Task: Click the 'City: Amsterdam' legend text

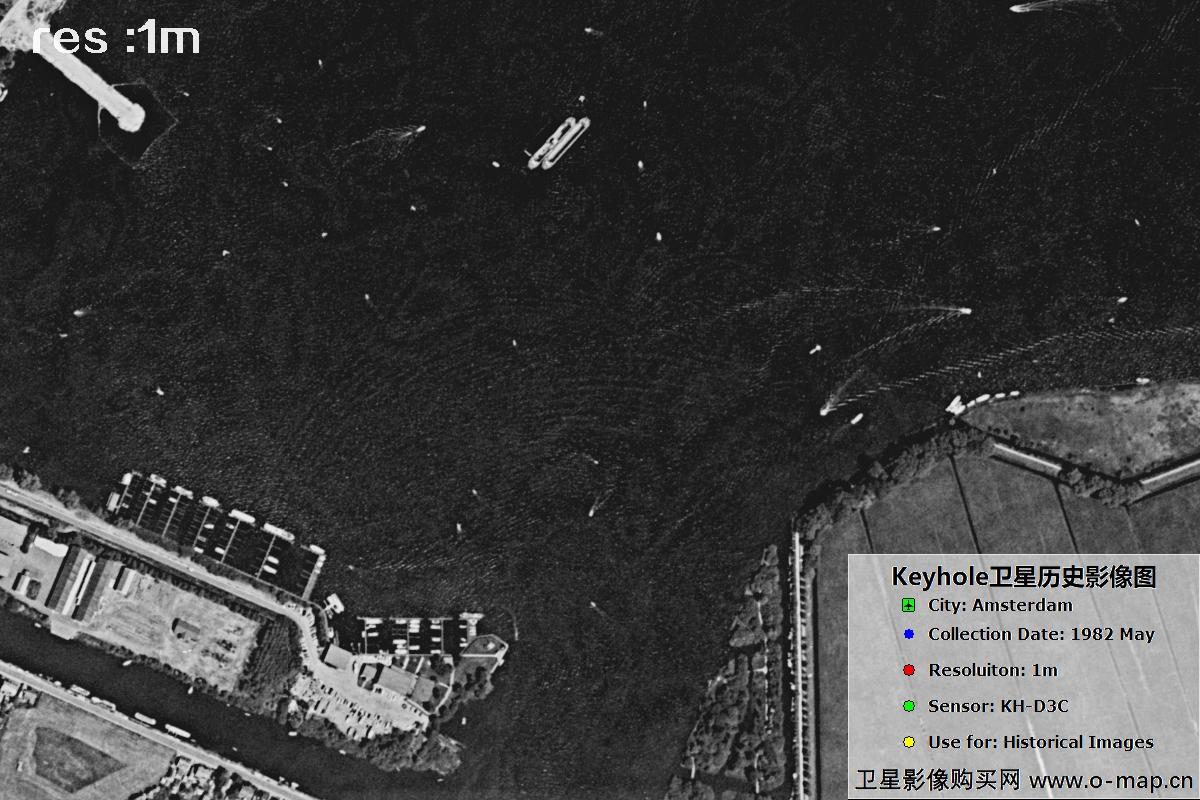Action: (1000, 605)
